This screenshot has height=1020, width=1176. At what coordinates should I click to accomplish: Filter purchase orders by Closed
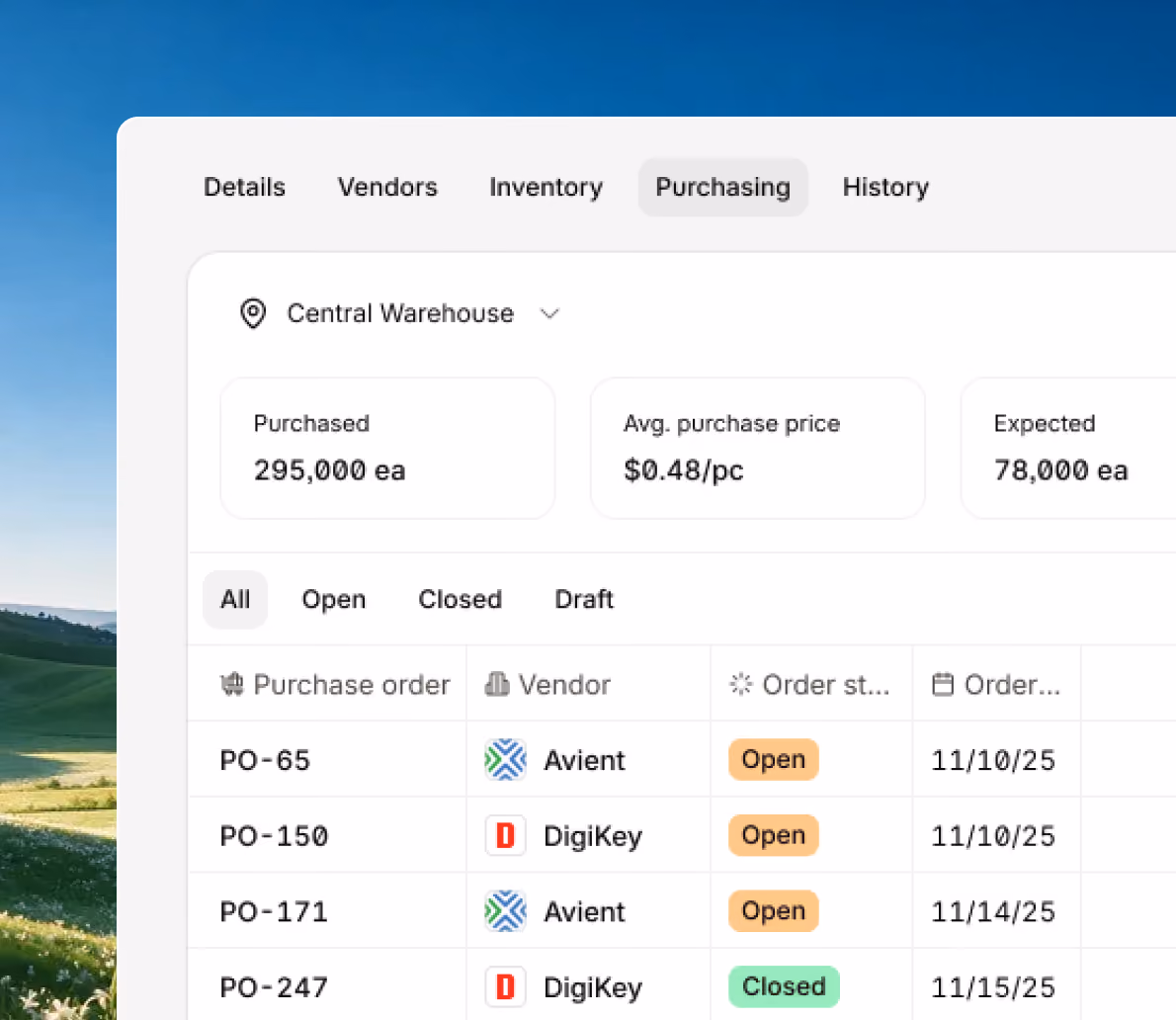460,599
